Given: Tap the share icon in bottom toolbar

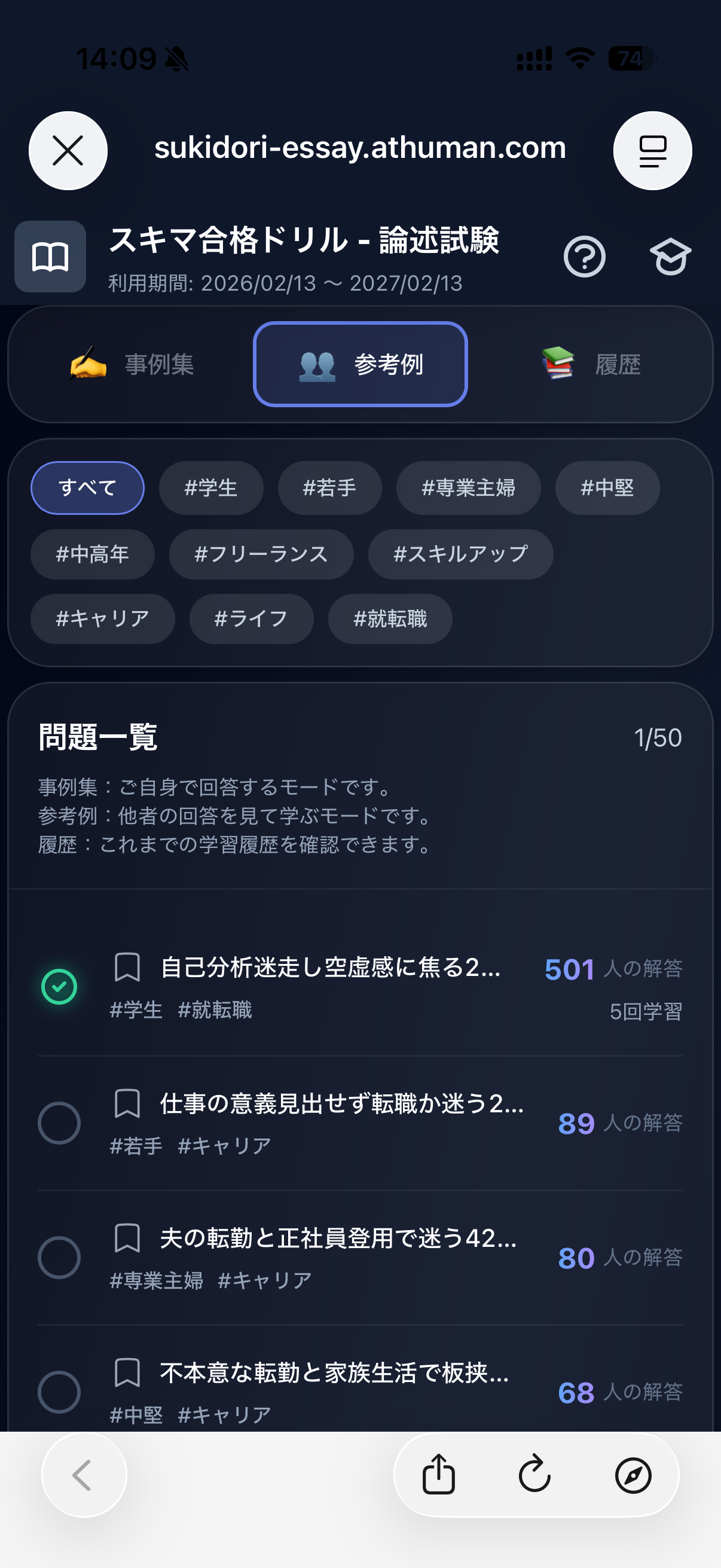Looking at the screenshot, I should (x=438, y=1474).
